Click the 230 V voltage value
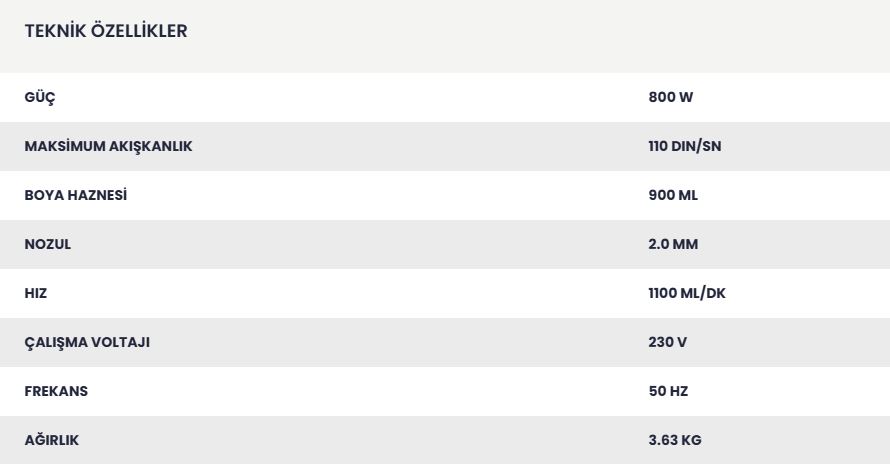The image size is (890, 464). tap(668, 342)
